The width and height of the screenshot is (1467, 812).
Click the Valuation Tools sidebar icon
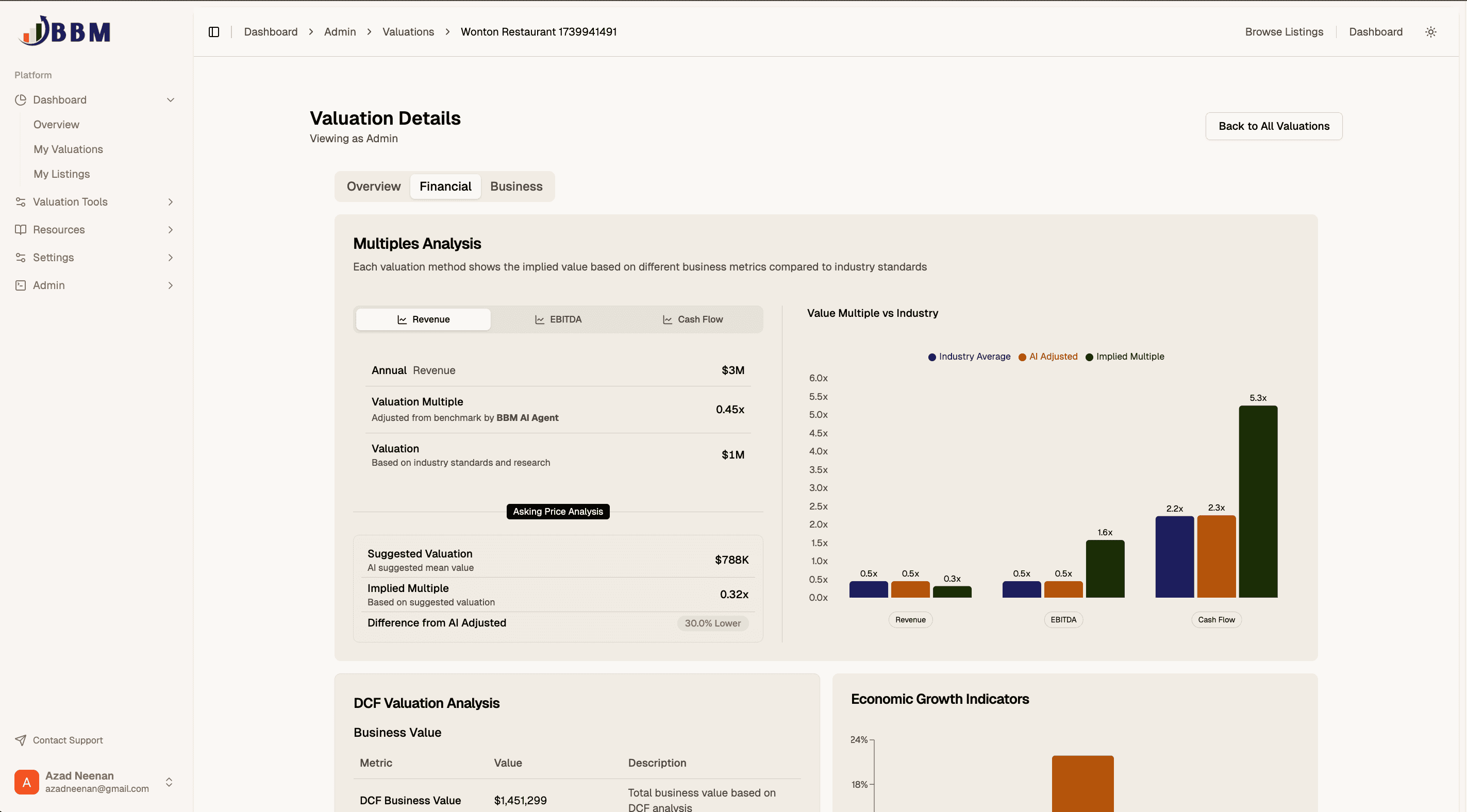coord(20,202)
